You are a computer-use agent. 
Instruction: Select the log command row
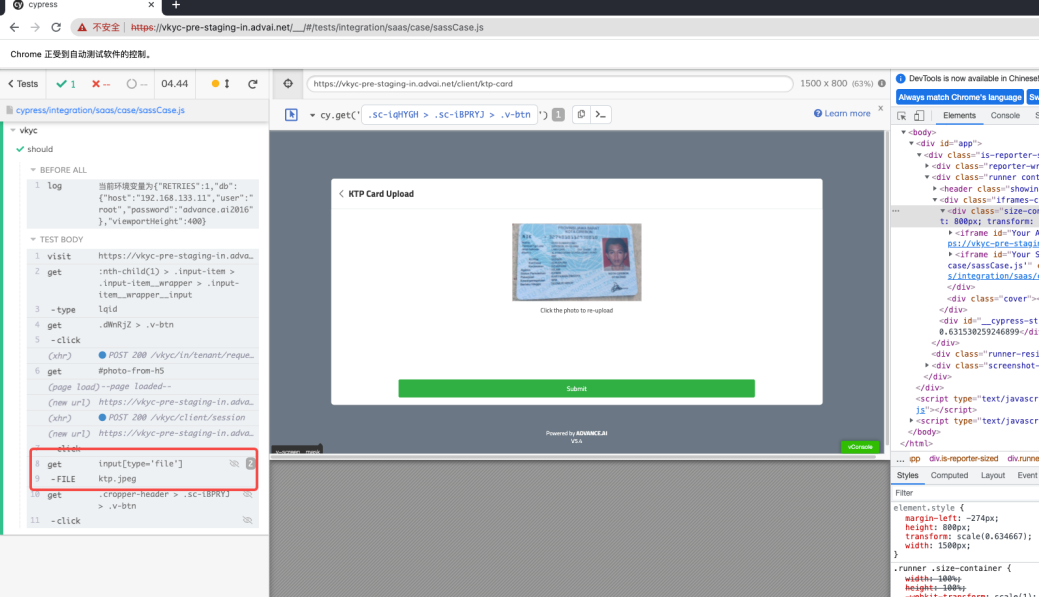[x=142, y=203]
